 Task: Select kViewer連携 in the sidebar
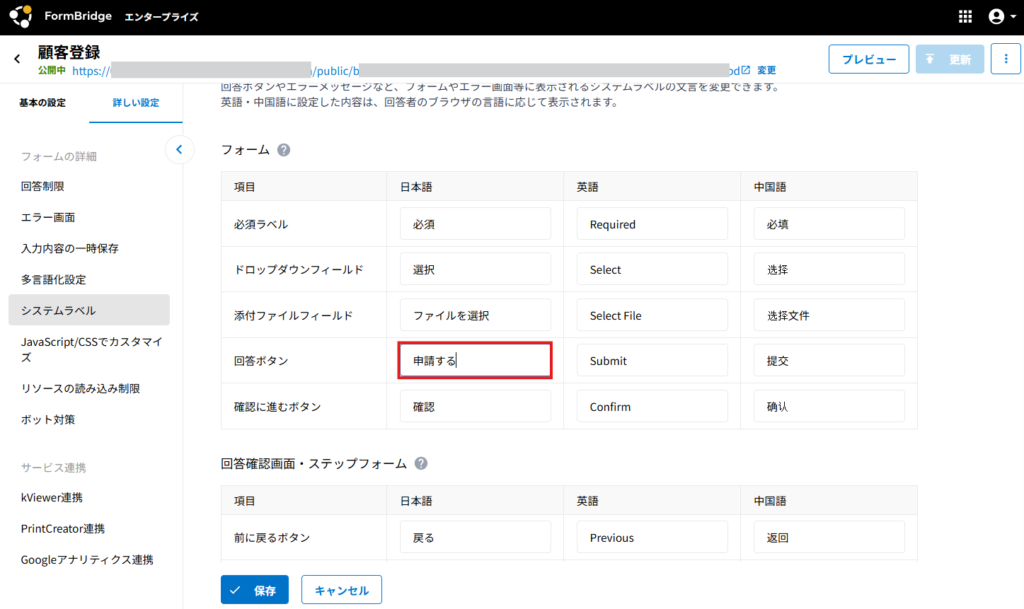[51, 497]
